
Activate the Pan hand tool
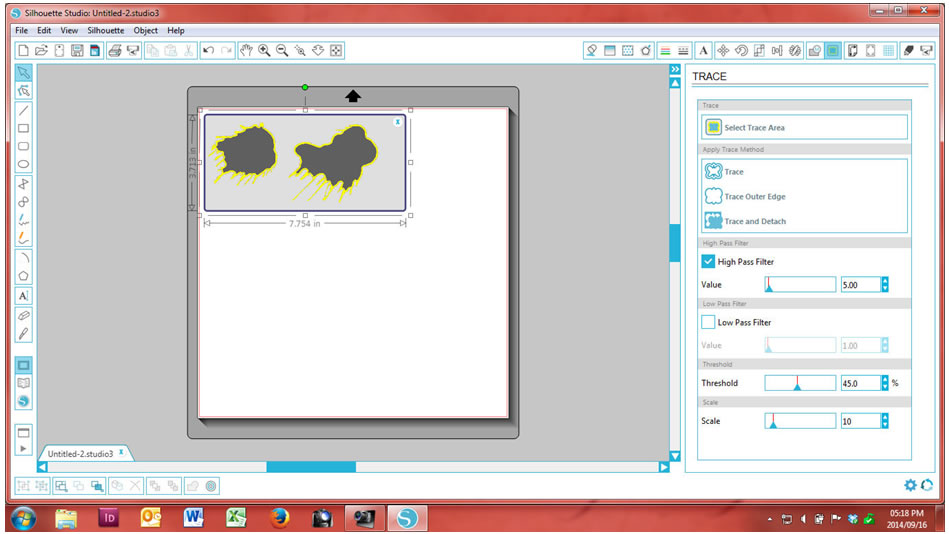(246, 50)
